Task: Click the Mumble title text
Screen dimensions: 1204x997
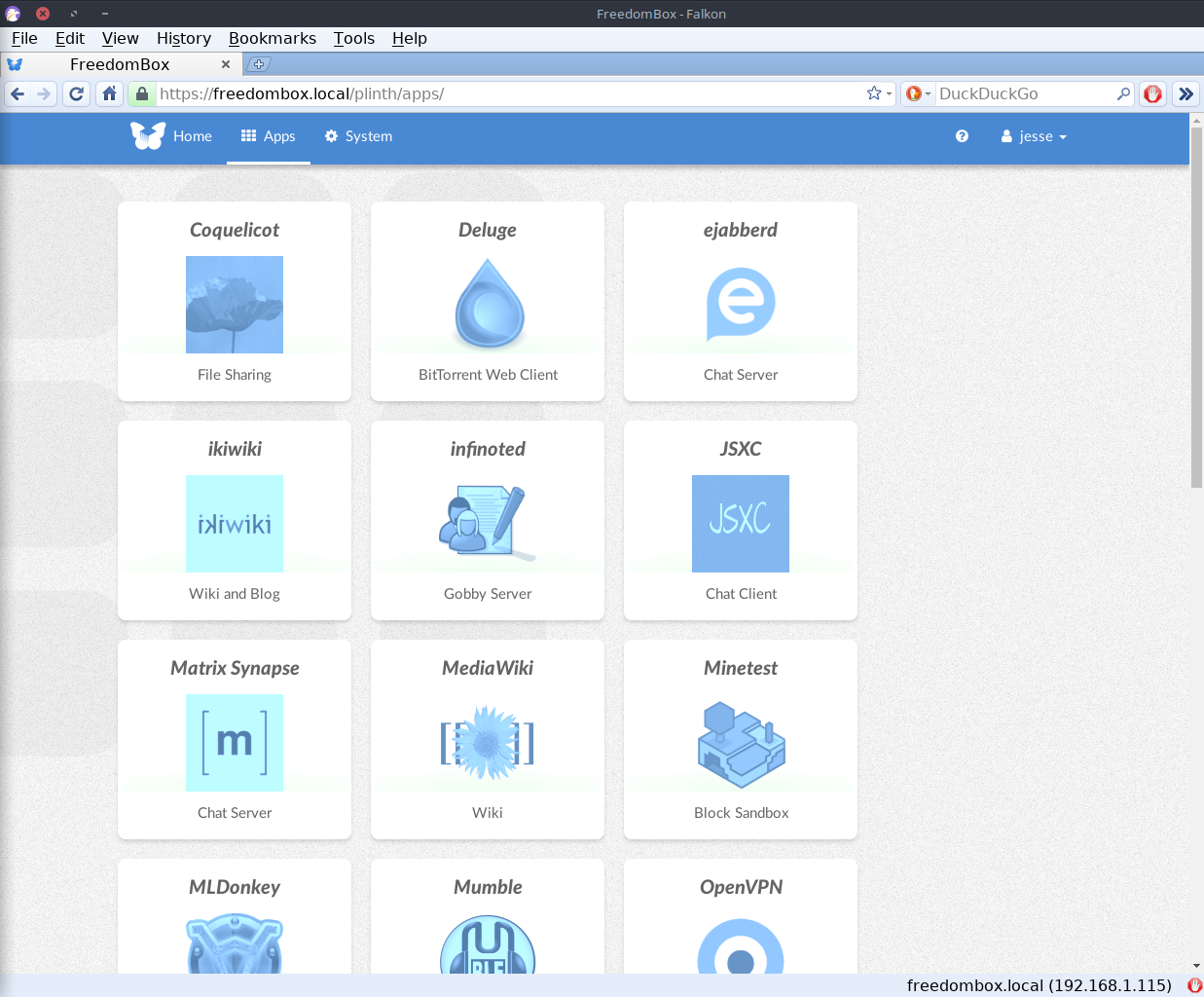Action: [x=488, y=887]
